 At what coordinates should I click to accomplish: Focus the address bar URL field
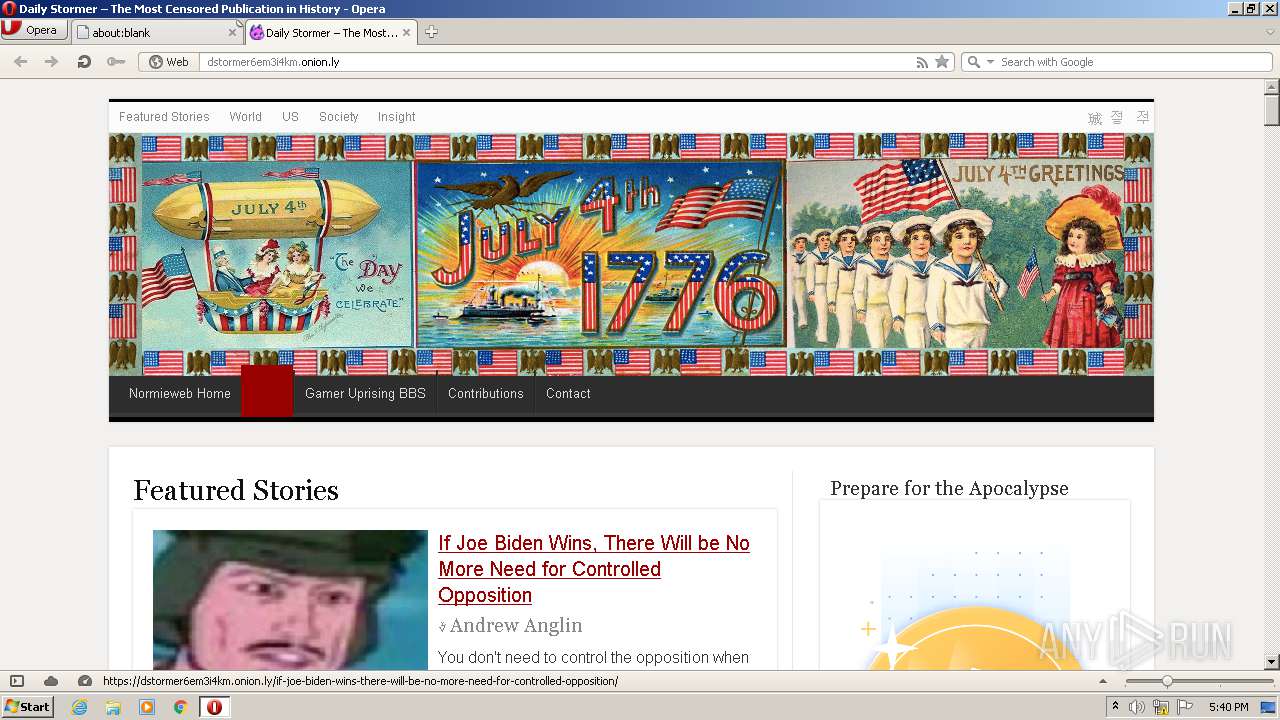pos(555,62)
